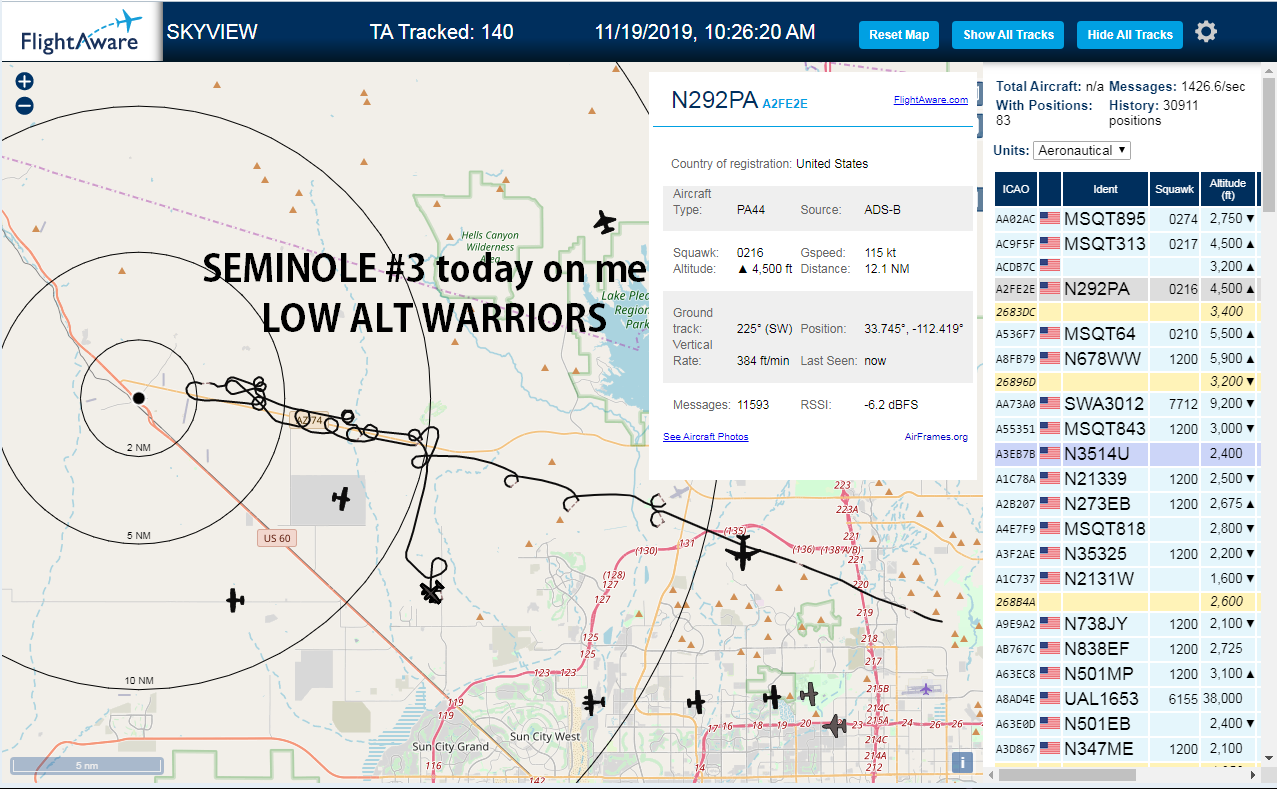Screen dimensions: 1277x789
Task: Select the MSQT818 row
Action: [1126, 528]
